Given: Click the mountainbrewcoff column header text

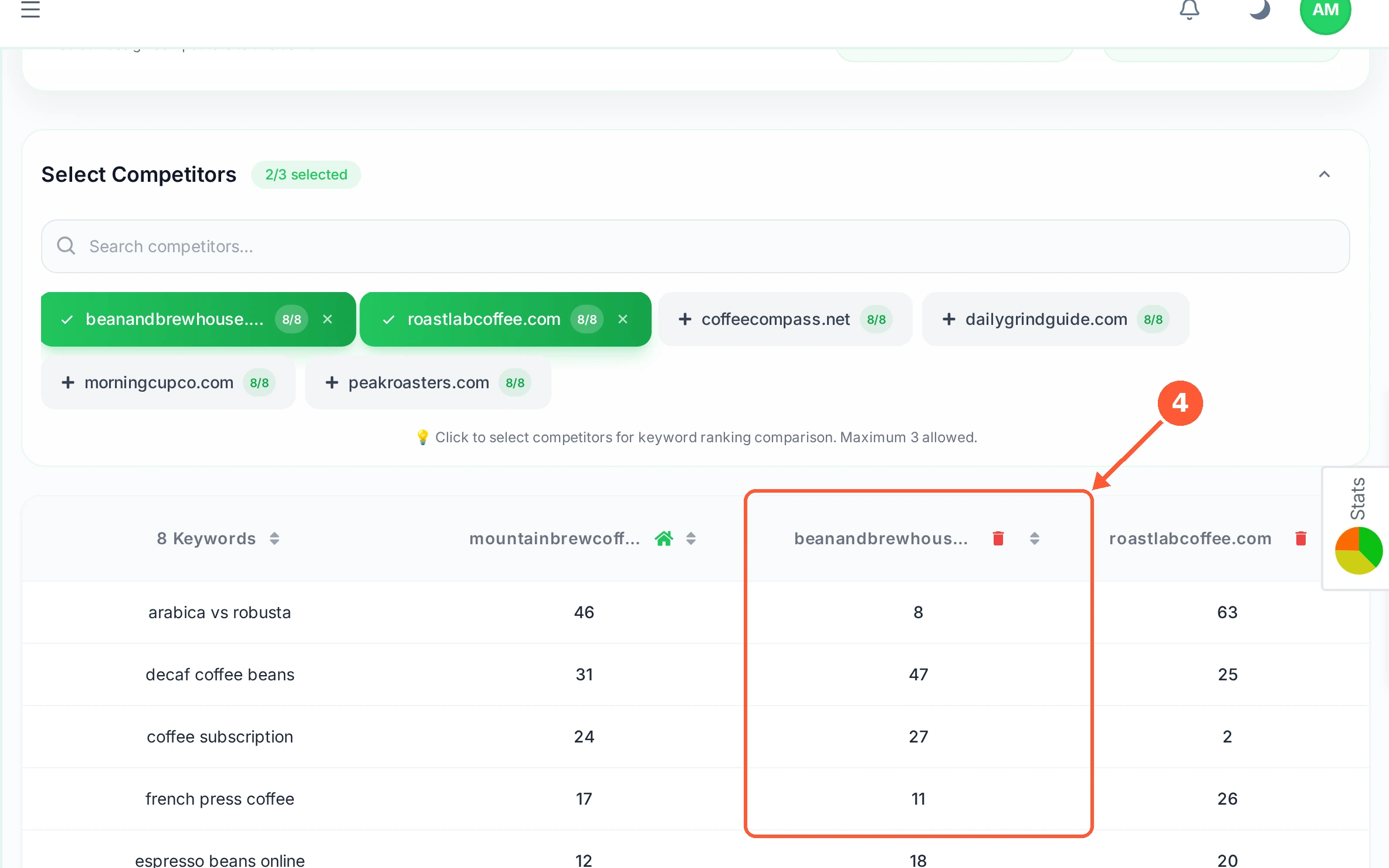Looking at the screenshot, I should click(554, 538).
